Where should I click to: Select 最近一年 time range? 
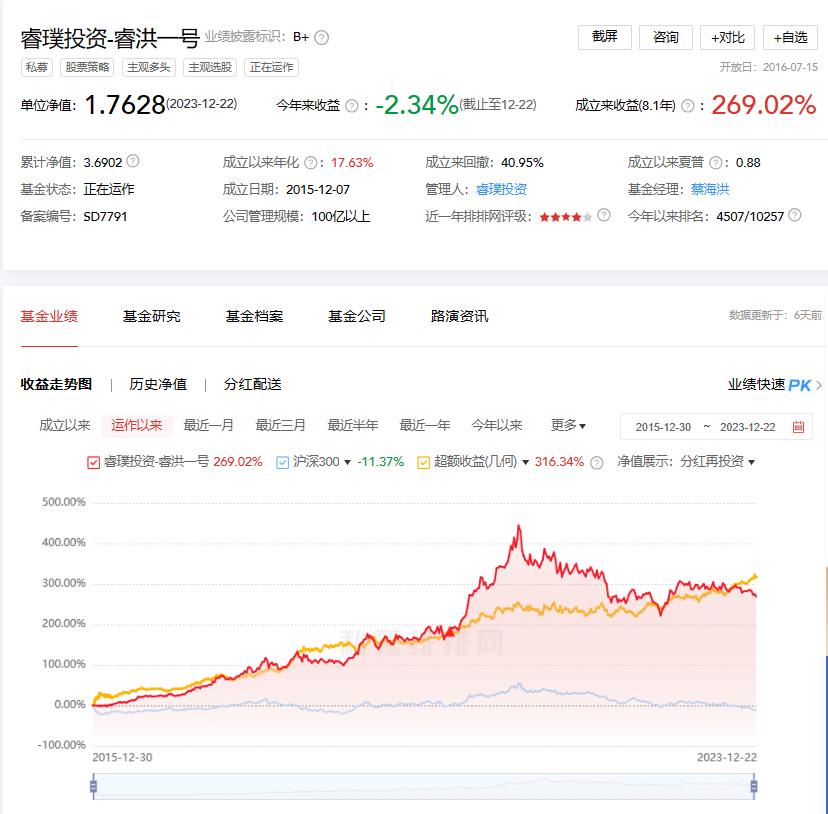coord(425,425)
